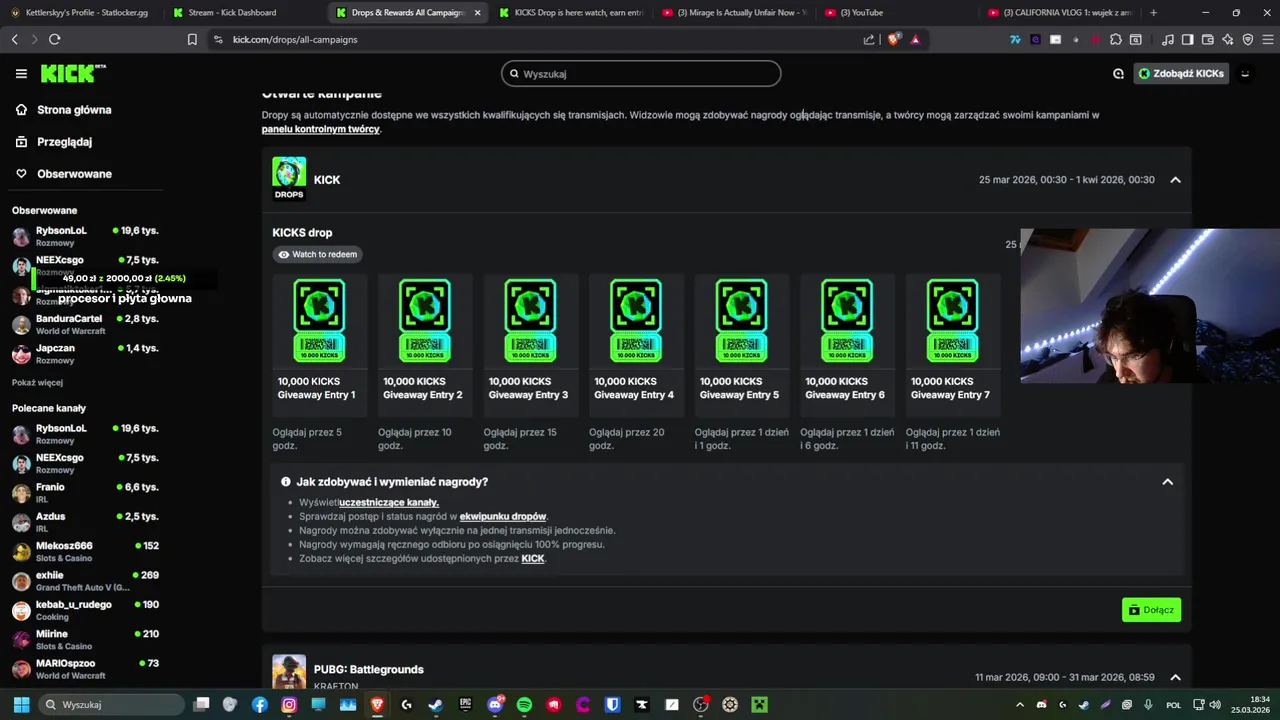
Task: Switch to the CALIFORNIA VLOG tab
Action: 1060,13
